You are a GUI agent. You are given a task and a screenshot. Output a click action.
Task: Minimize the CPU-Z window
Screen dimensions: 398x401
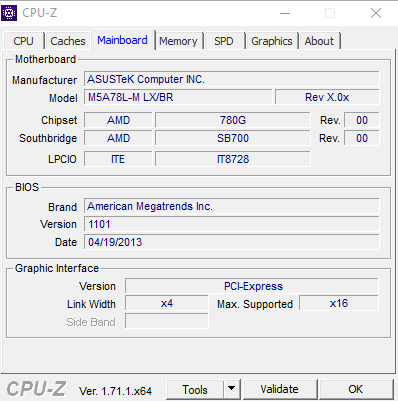pos(285,13)
